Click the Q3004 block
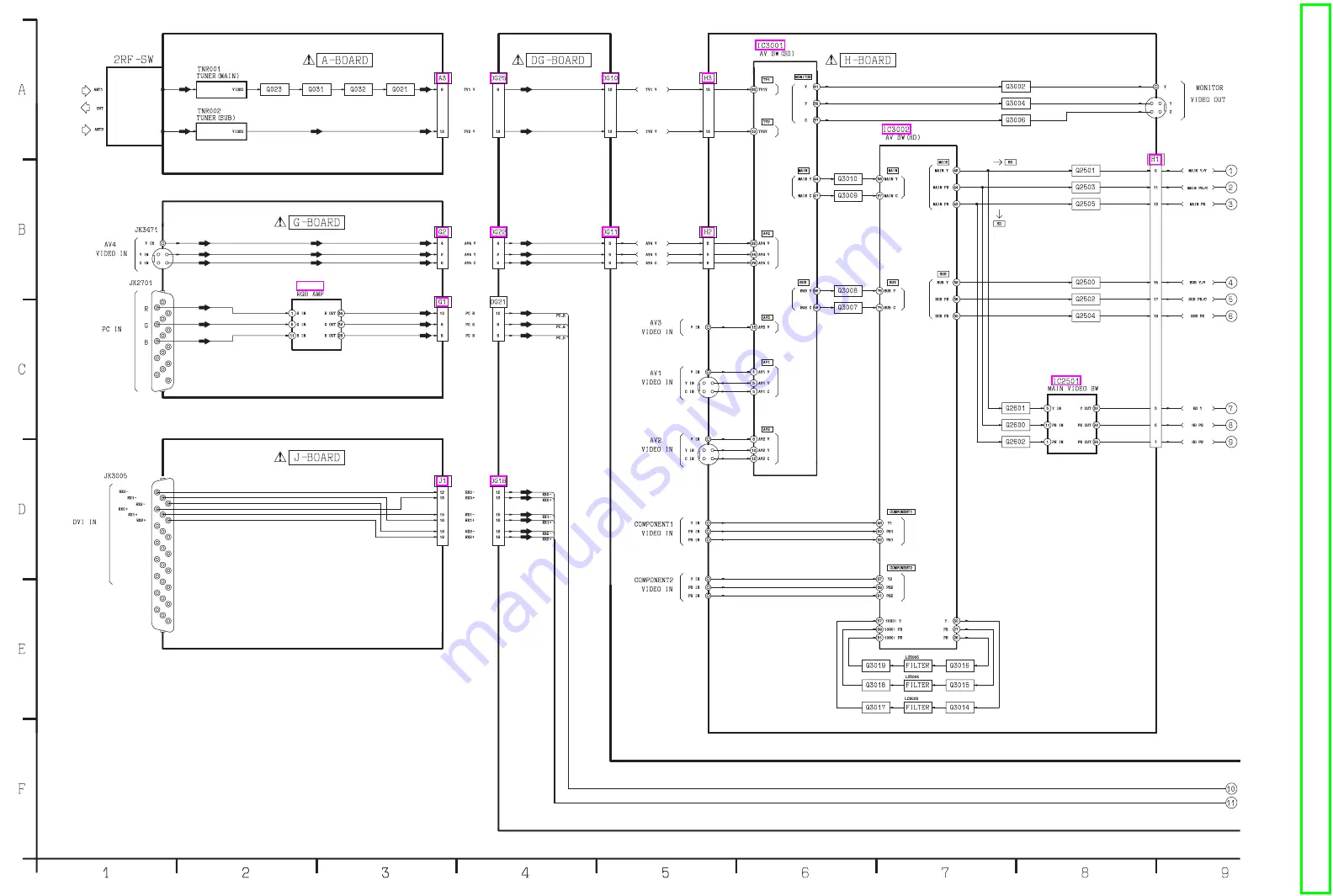The width and height of the screenshot is (1333, 896). tap(1017, 103)
